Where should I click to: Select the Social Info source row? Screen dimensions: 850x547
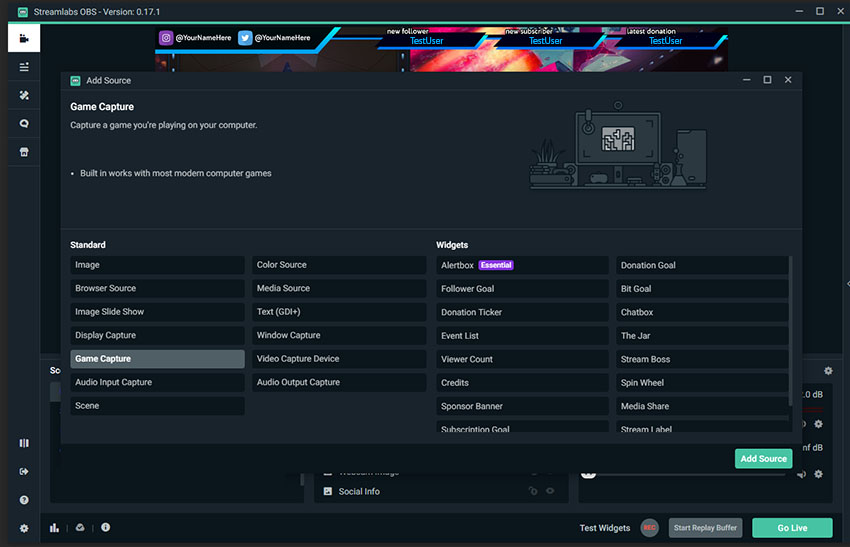pos(441,491)
